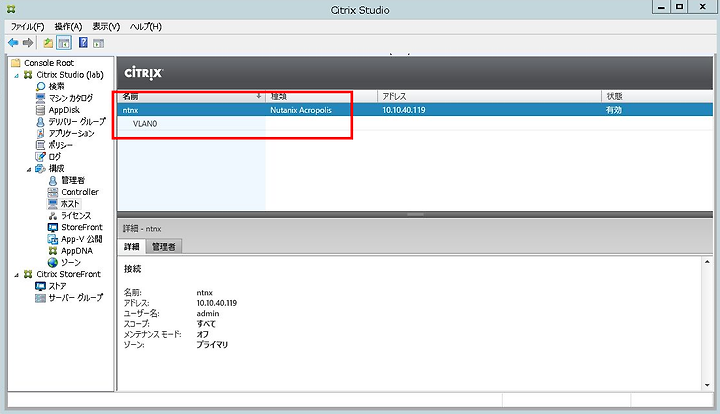Open the ファイル(F) menu
720x414 pixels.
27,27
